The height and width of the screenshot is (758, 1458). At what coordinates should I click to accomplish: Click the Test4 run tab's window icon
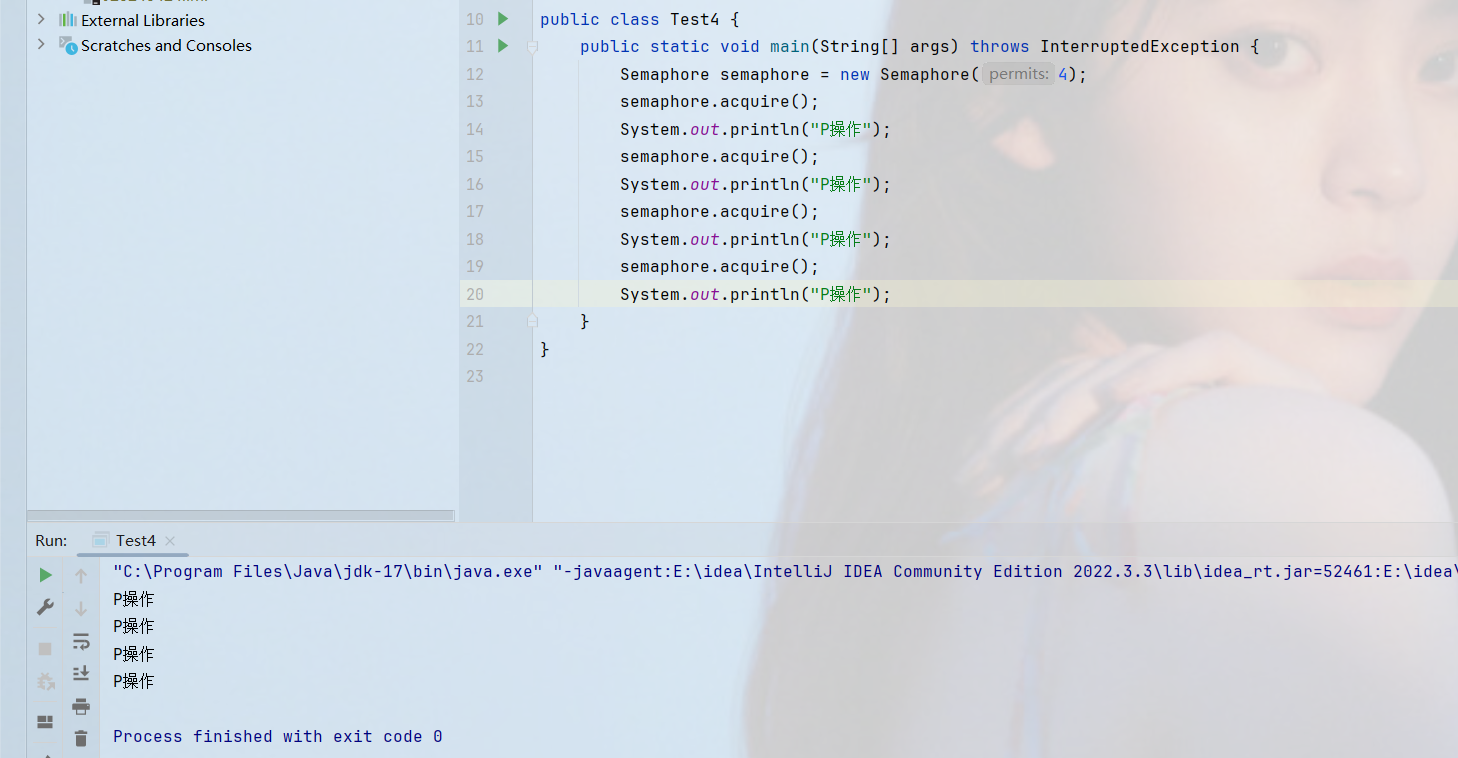coord(101,540)
